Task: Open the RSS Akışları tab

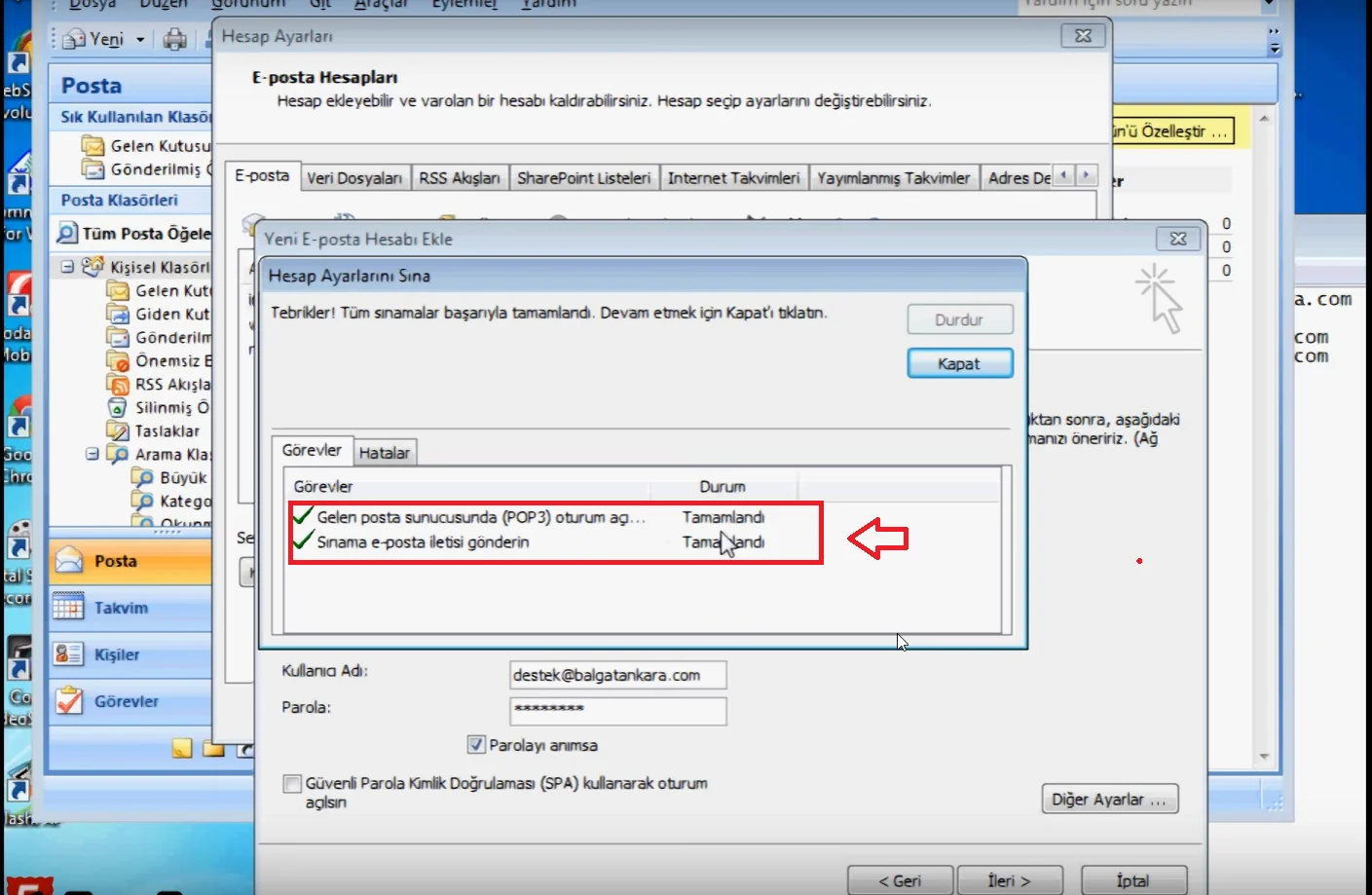Action: pos(459,178)
